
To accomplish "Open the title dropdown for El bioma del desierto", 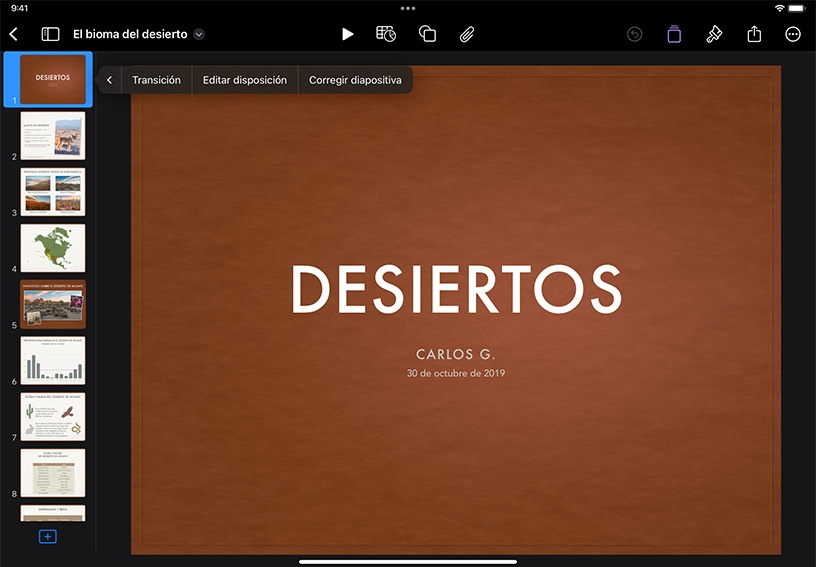I will point(199,34).
